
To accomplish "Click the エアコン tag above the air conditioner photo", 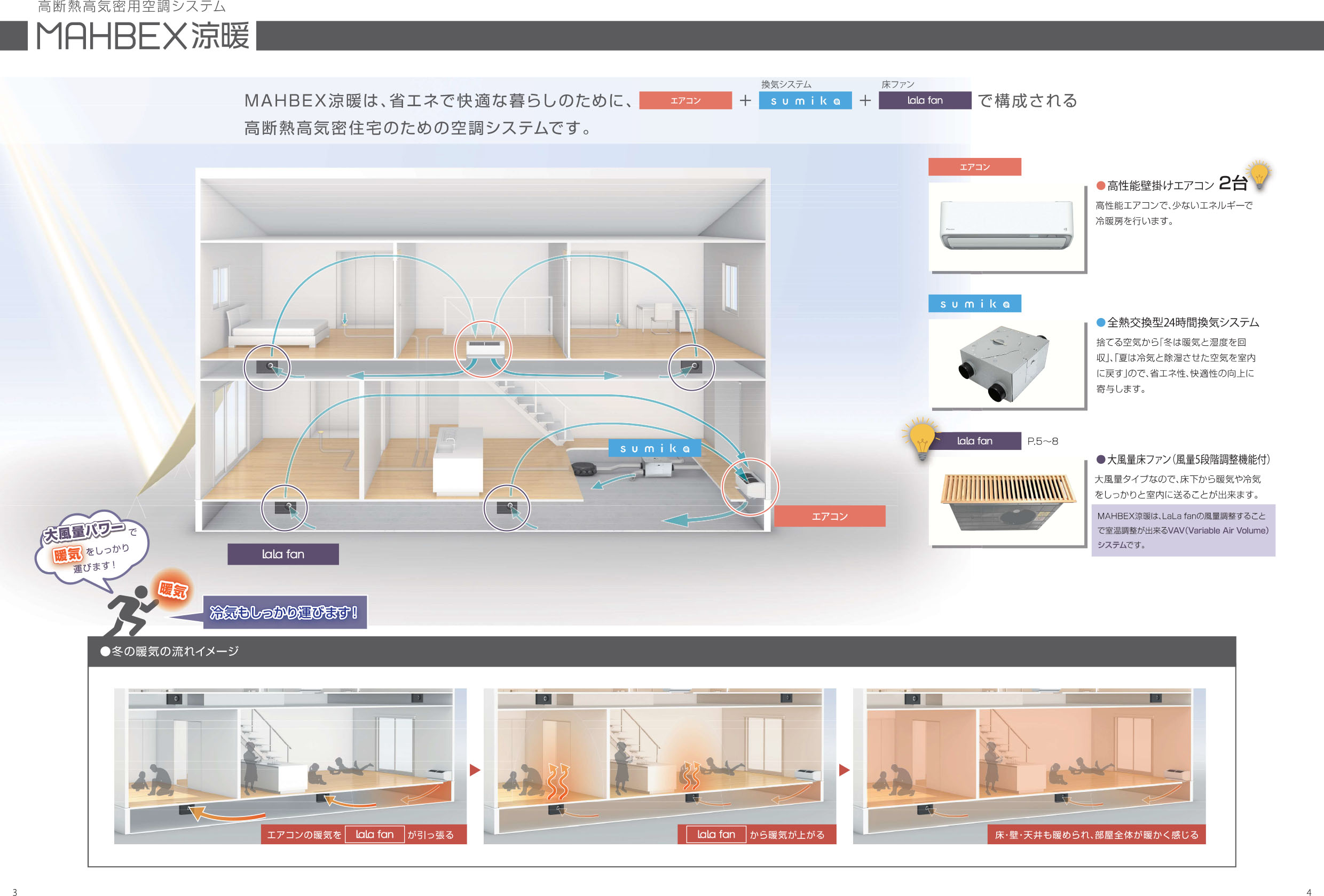I will click(x=974, y=167).
